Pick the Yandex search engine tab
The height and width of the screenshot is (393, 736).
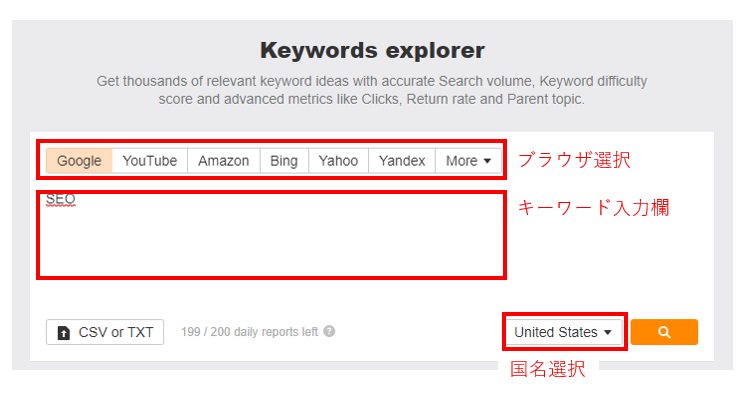tap(402, 161)
